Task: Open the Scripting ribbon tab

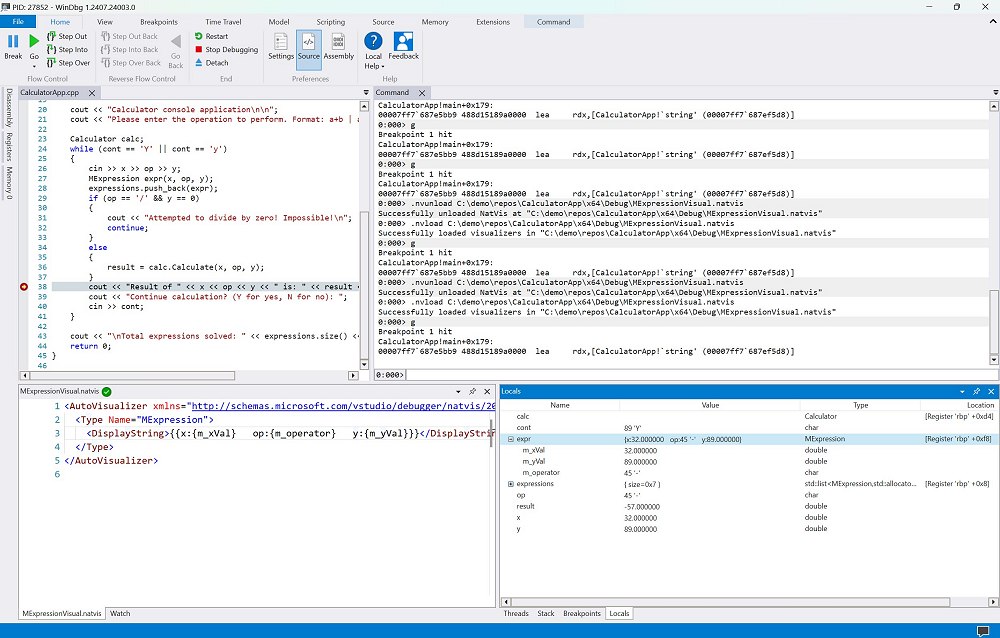Action: (x=330, y=22)
